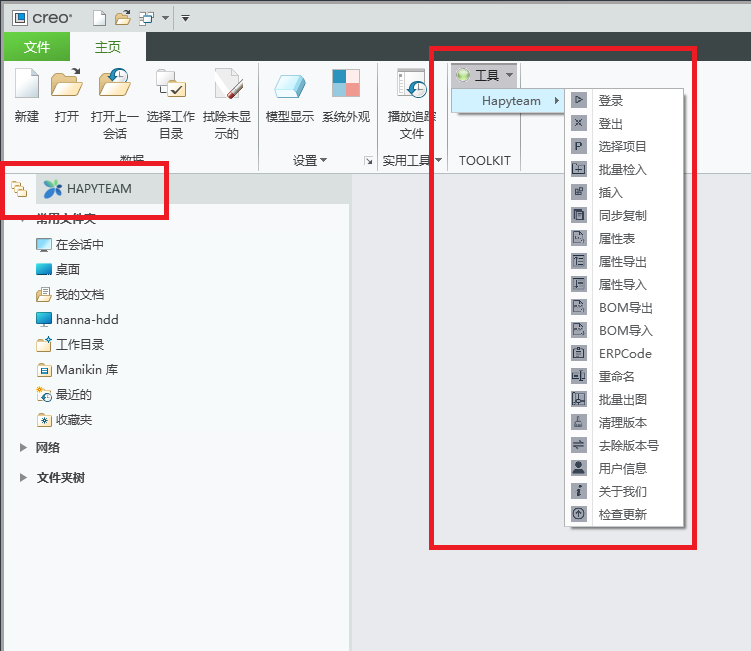Open the 桌面 folder in common folders
This screenshot has width=751, height=651.
coord(67,270)
